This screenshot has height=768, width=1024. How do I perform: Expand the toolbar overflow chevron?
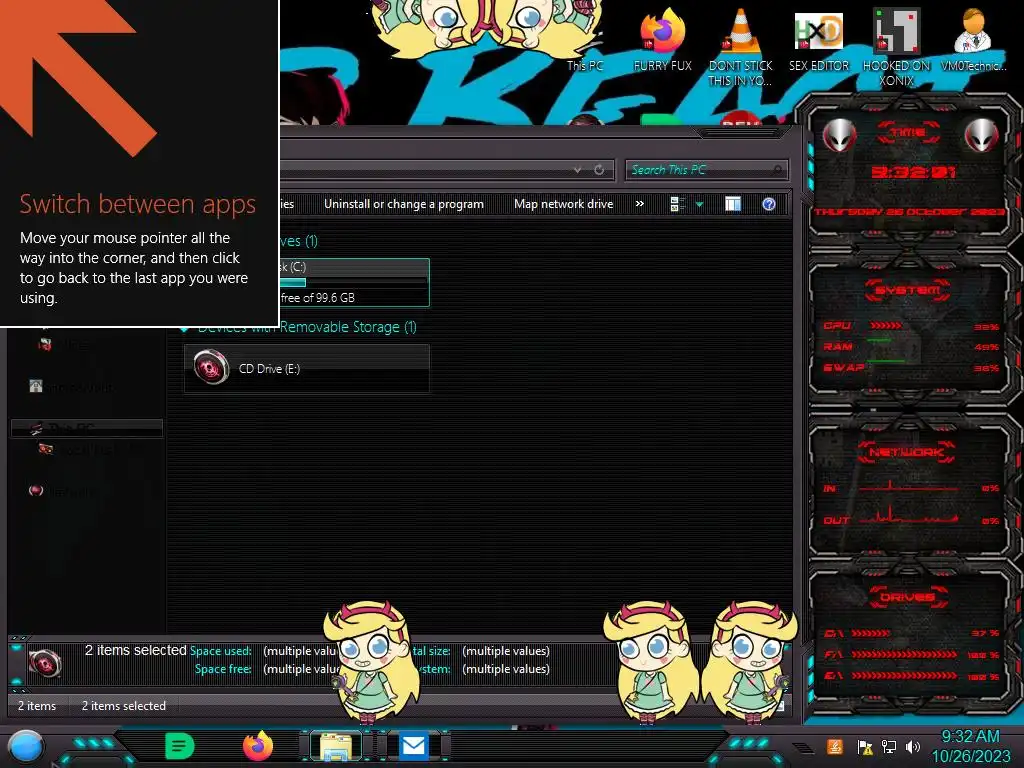click(x=640, y=204)
